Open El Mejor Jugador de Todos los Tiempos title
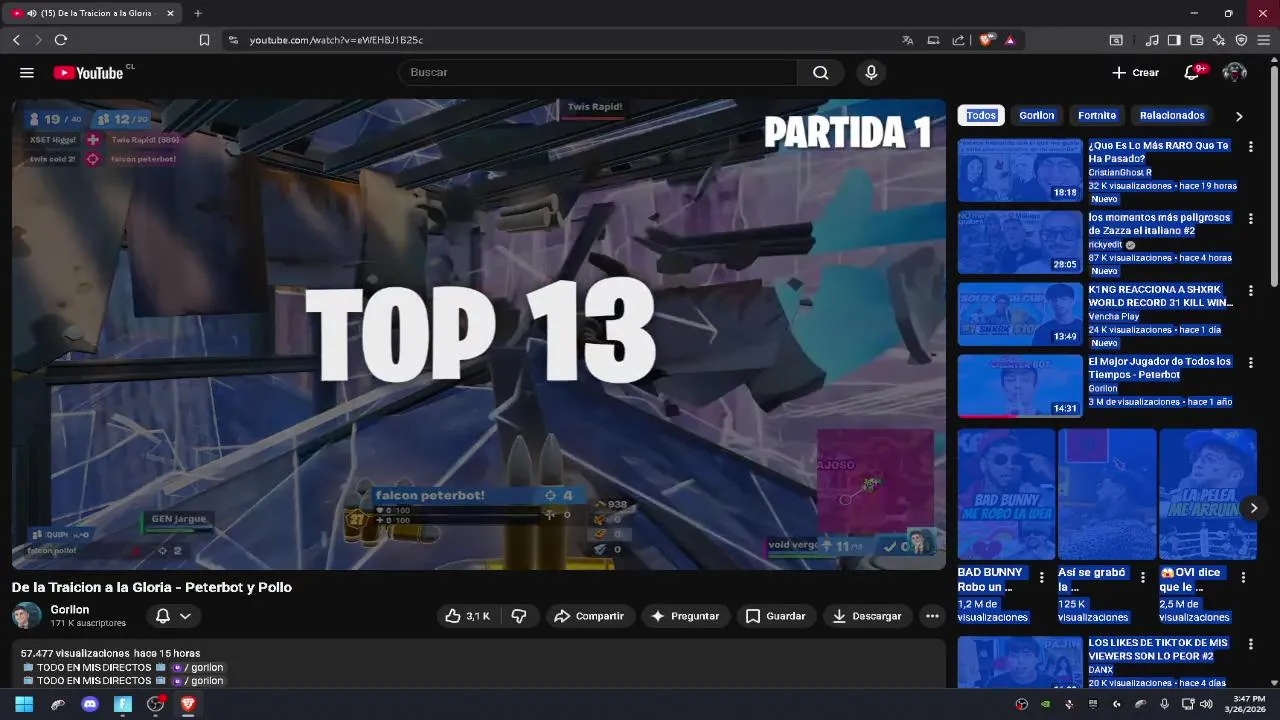Viewport: 1280px width, 720px height. click(x=1160, y=368)
